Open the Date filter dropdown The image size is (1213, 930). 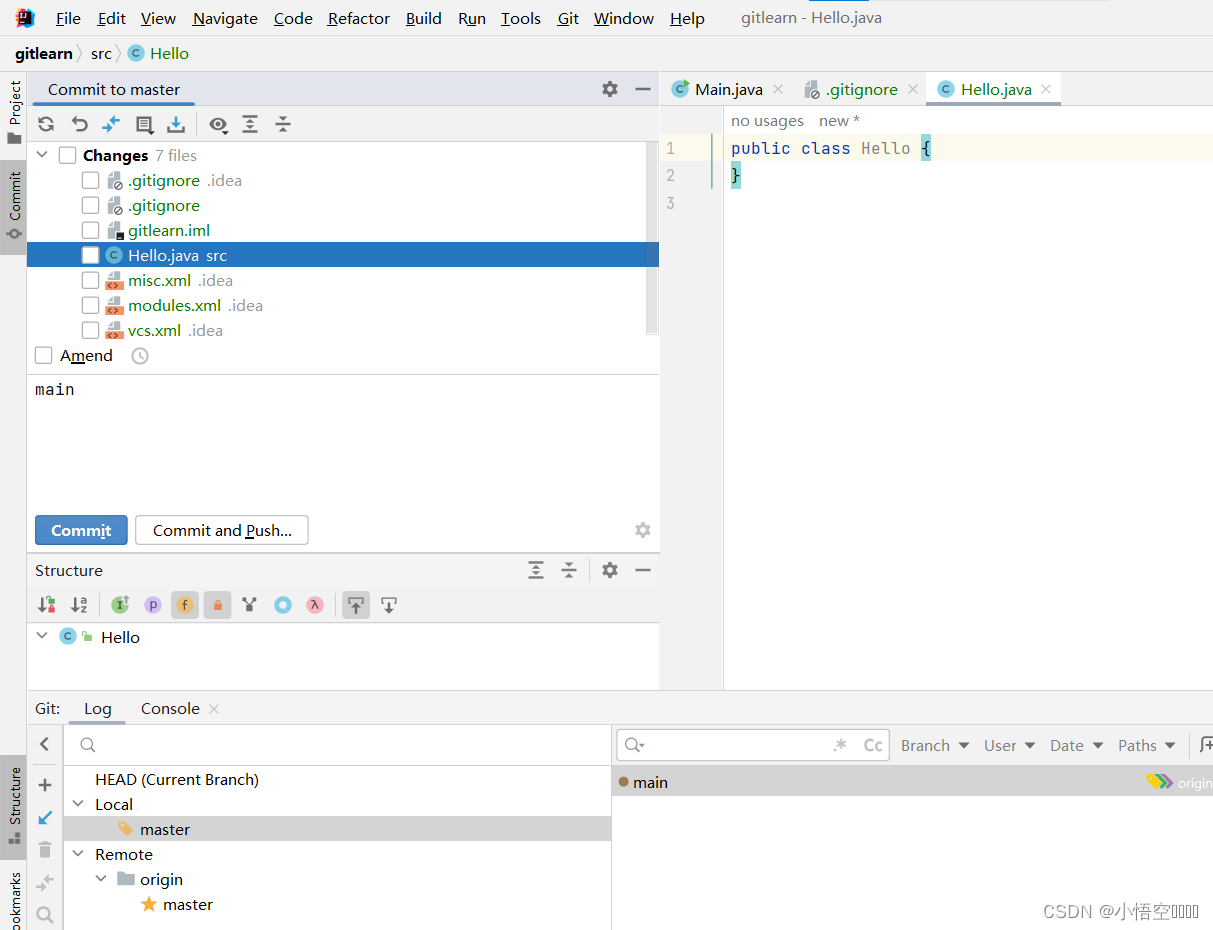pyautogui.click(x=1076, y=745)
